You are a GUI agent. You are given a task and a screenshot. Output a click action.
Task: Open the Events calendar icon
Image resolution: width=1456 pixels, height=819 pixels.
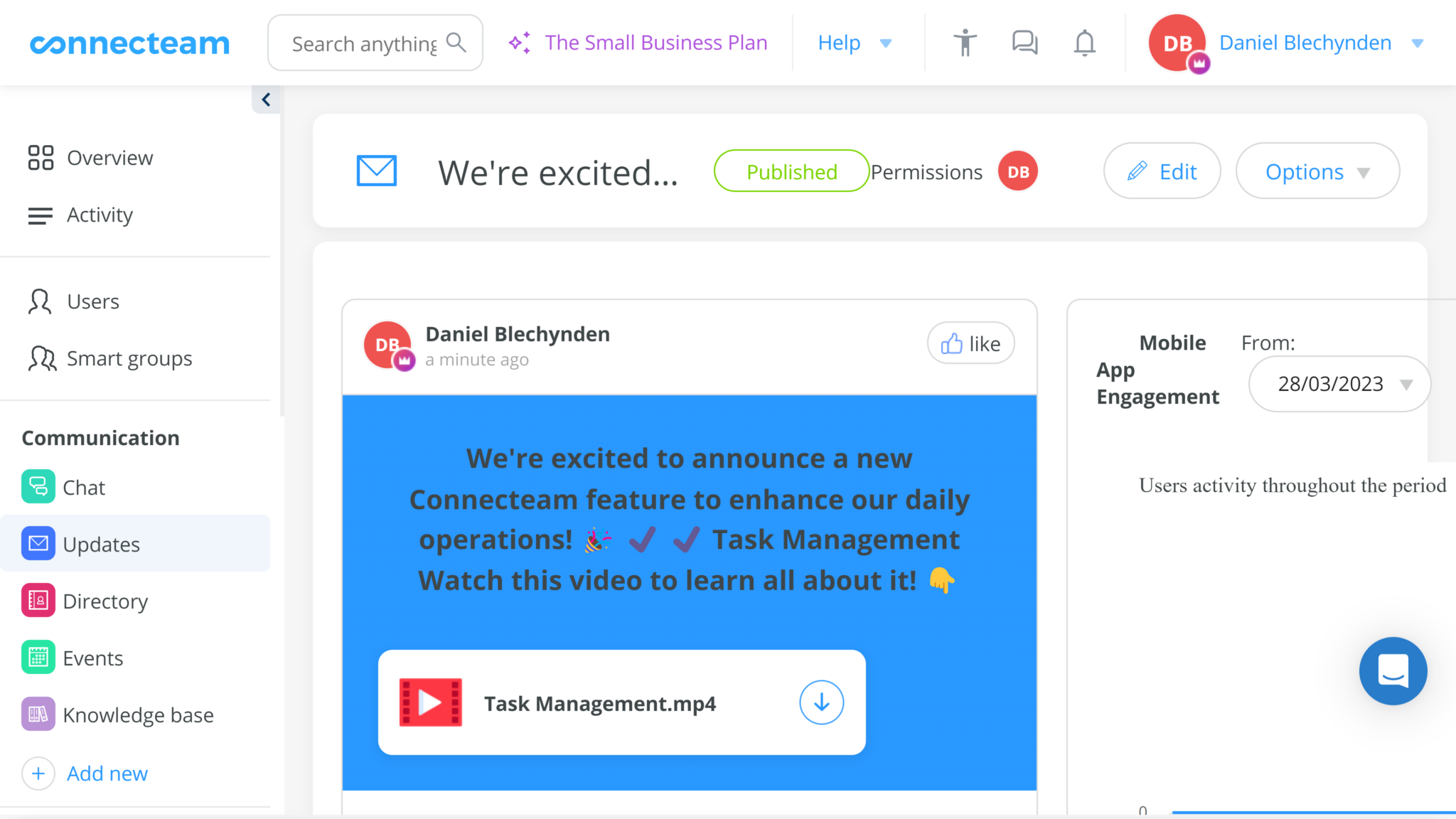pos(39,658)
